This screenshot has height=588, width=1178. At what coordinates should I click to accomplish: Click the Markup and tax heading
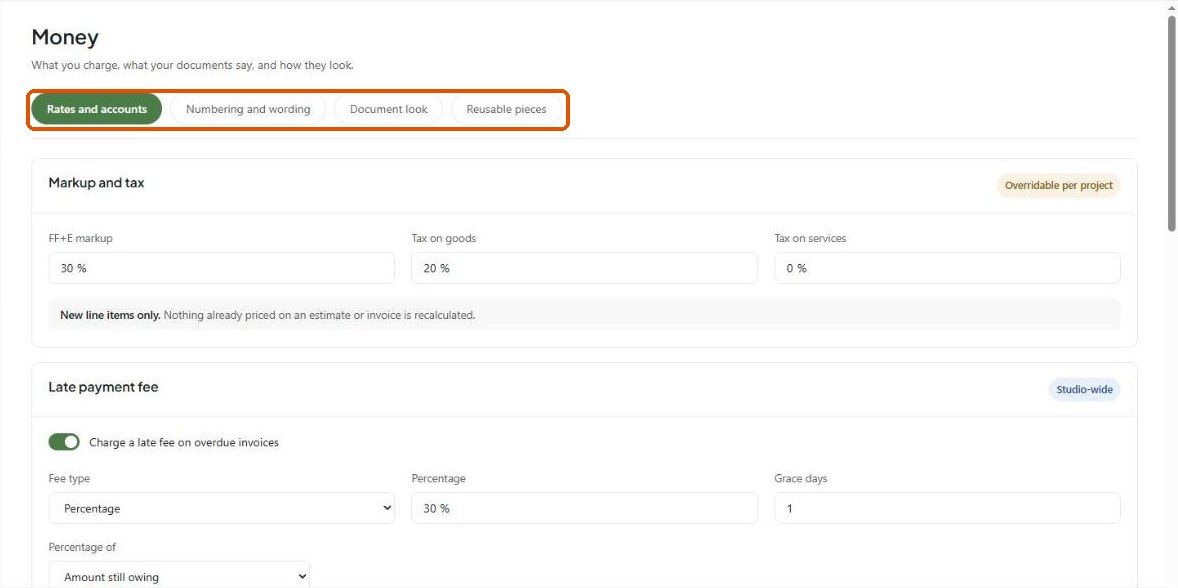(96, 182)
